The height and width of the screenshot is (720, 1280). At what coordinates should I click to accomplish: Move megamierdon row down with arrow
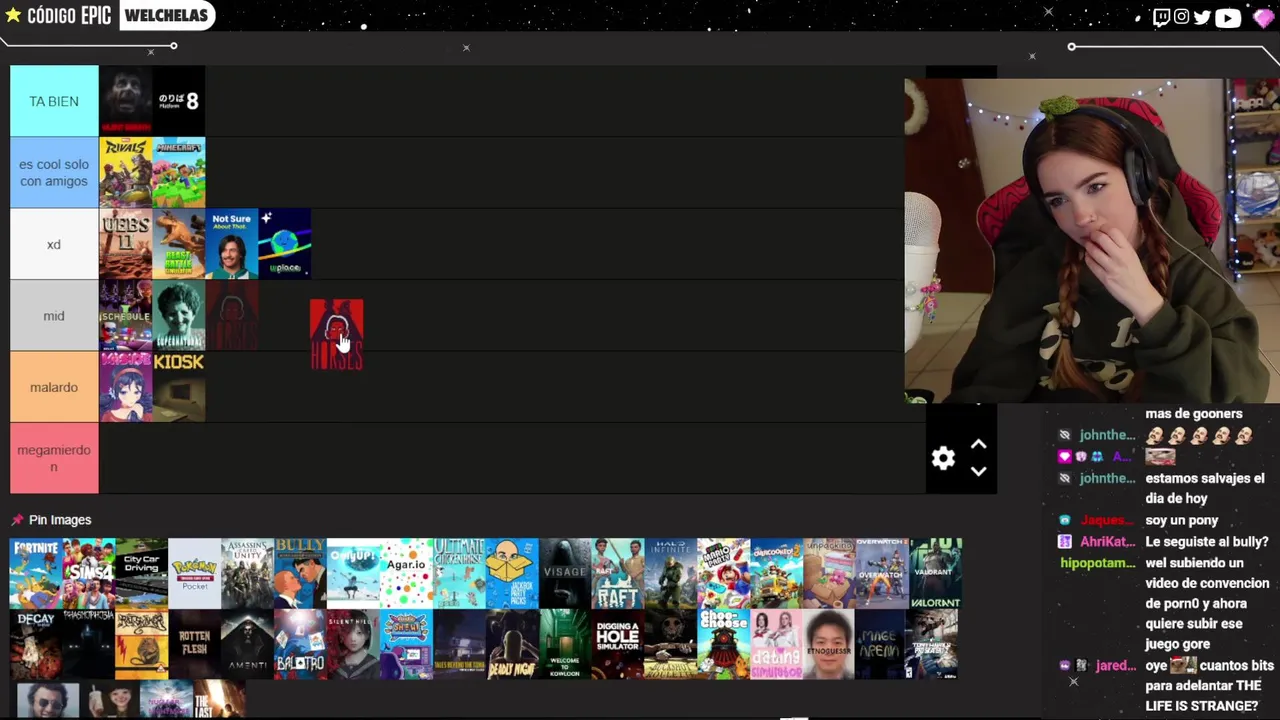(978, 471)
